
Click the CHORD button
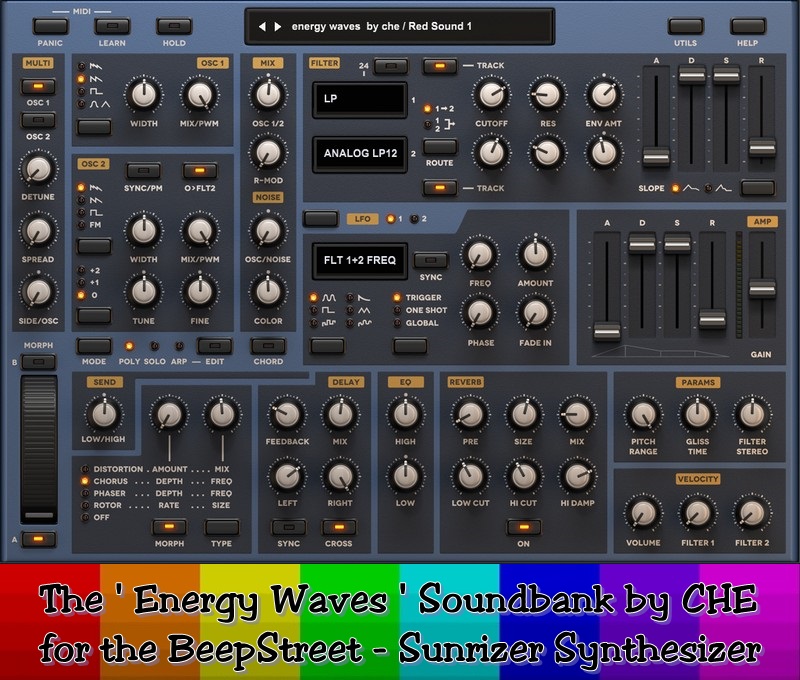pos(267,346)
